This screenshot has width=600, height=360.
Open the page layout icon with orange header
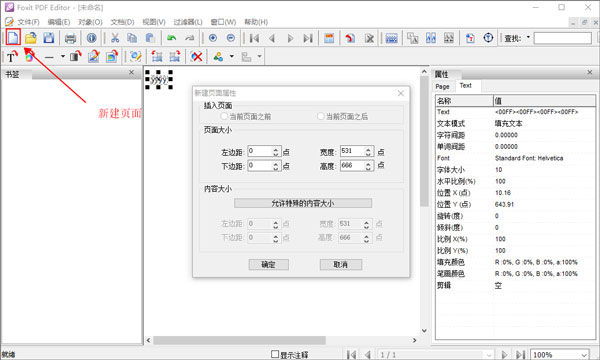tap(329, 38)
